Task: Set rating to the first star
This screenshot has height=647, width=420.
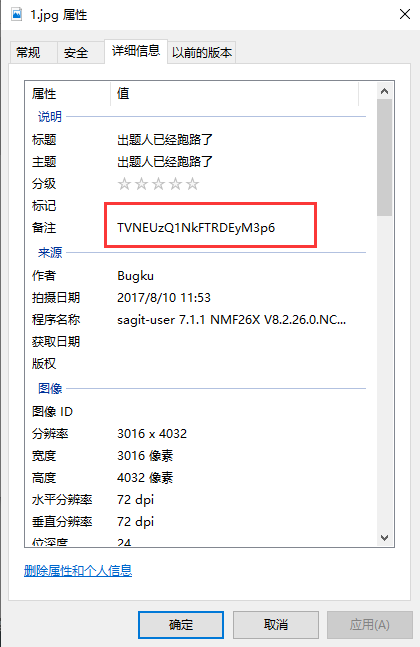Action: coord(124,184)
